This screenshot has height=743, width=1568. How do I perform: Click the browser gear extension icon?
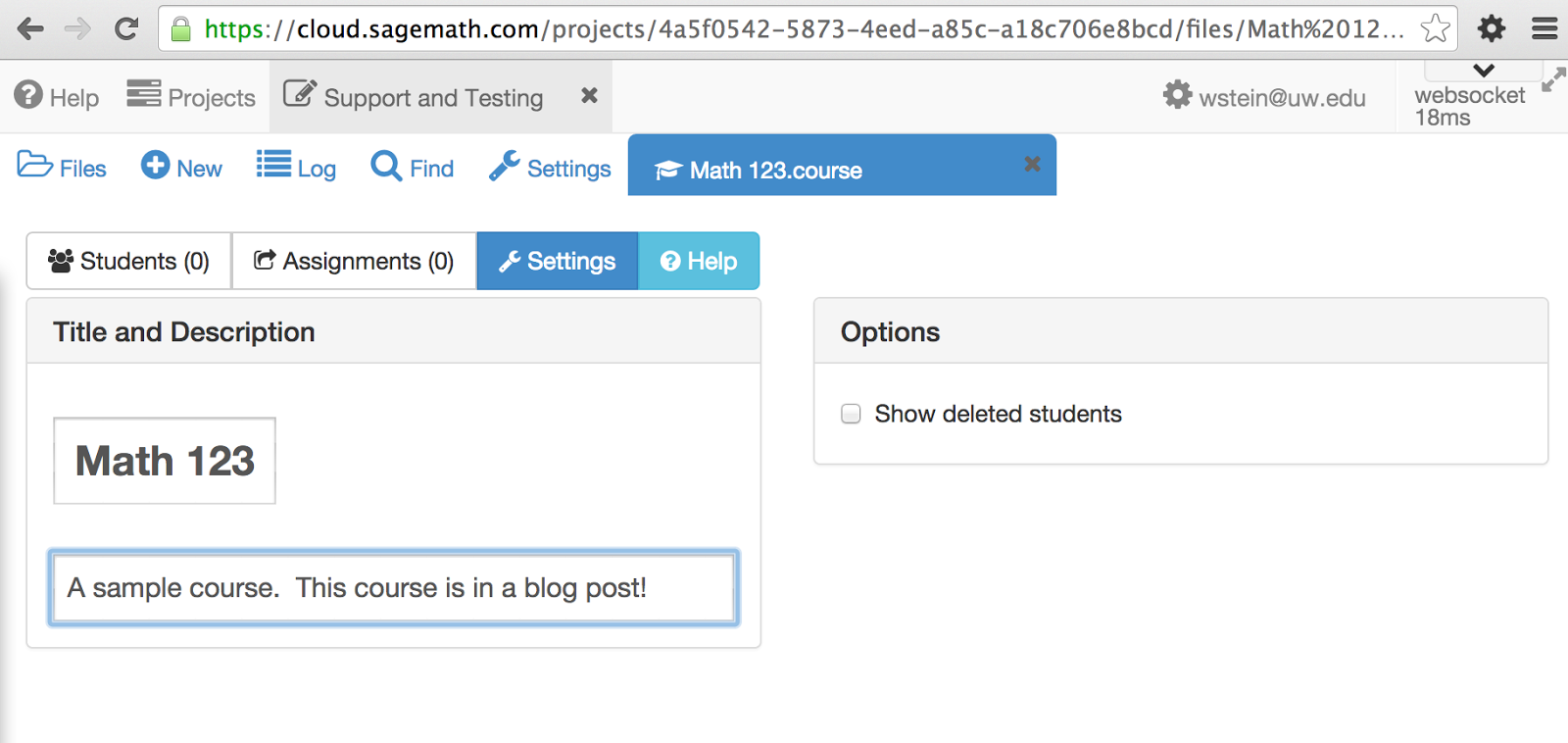point(1492,28)
